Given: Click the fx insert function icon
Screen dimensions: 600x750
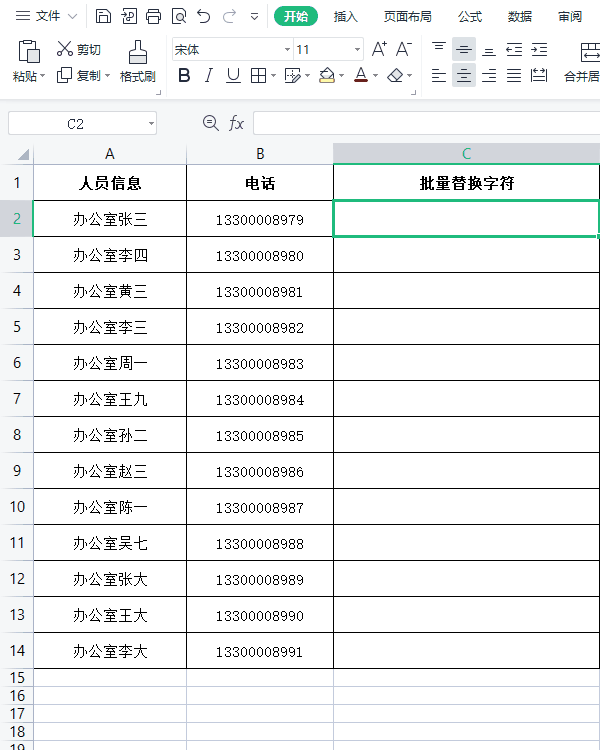Looking at the screenshot, I should [236, 123].
